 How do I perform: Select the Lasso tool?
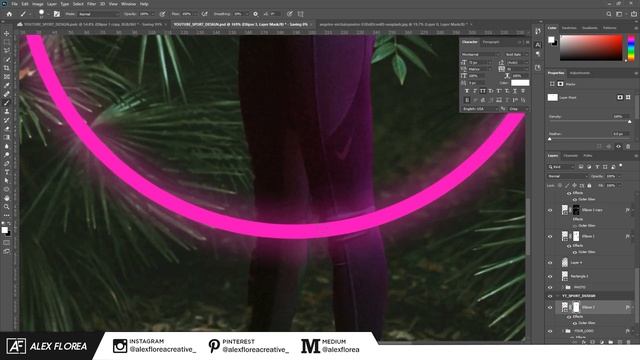(x=7, y=51)
